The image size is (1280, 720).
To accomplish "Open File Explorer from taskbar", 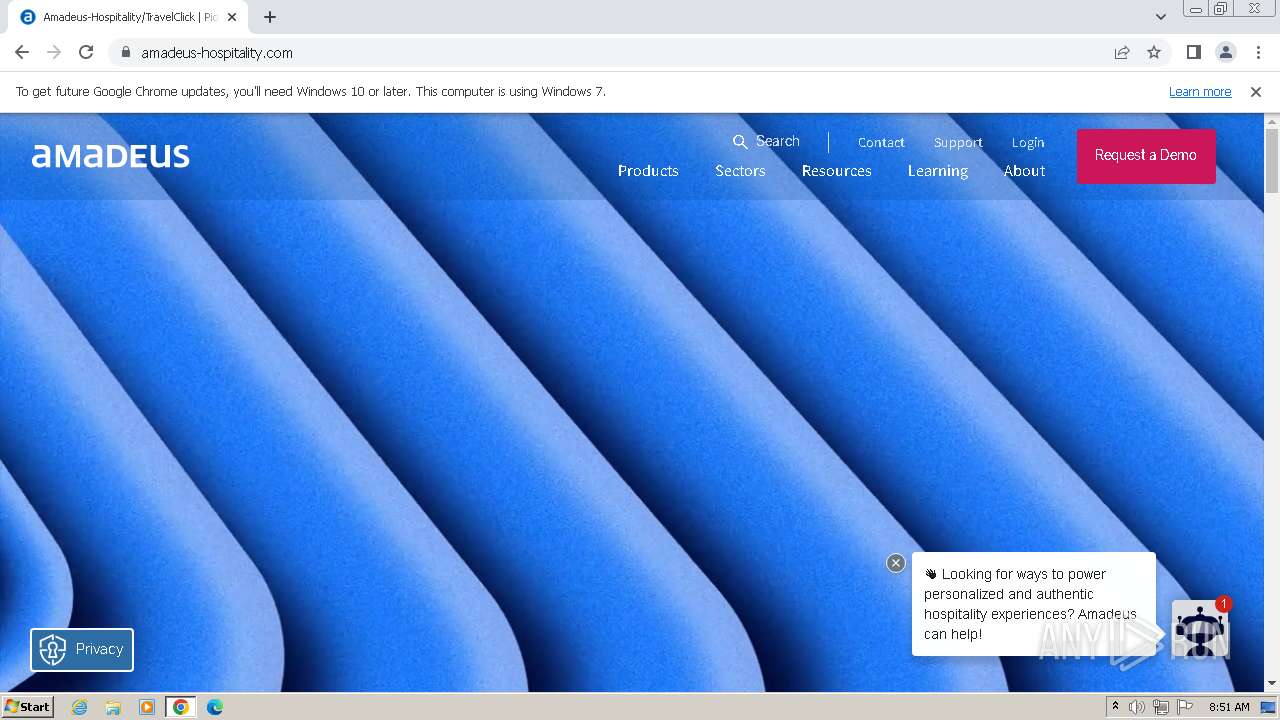I will [x=113, y=707].
